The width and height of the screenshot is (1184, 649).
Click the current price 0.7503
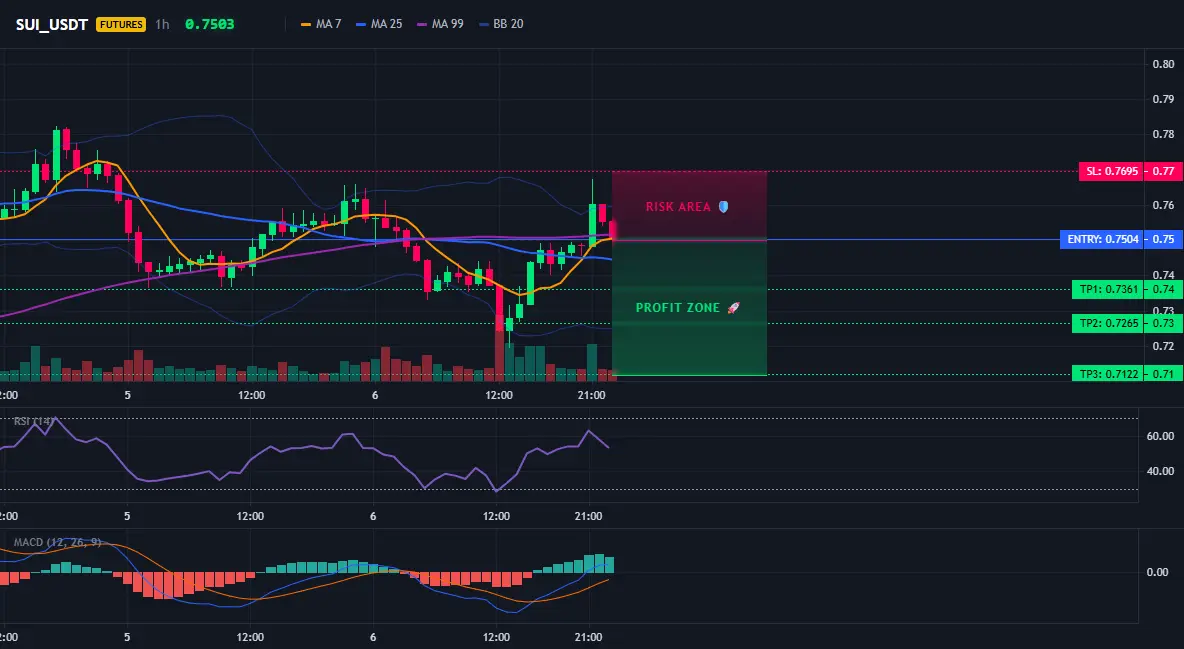click(209, 24)
